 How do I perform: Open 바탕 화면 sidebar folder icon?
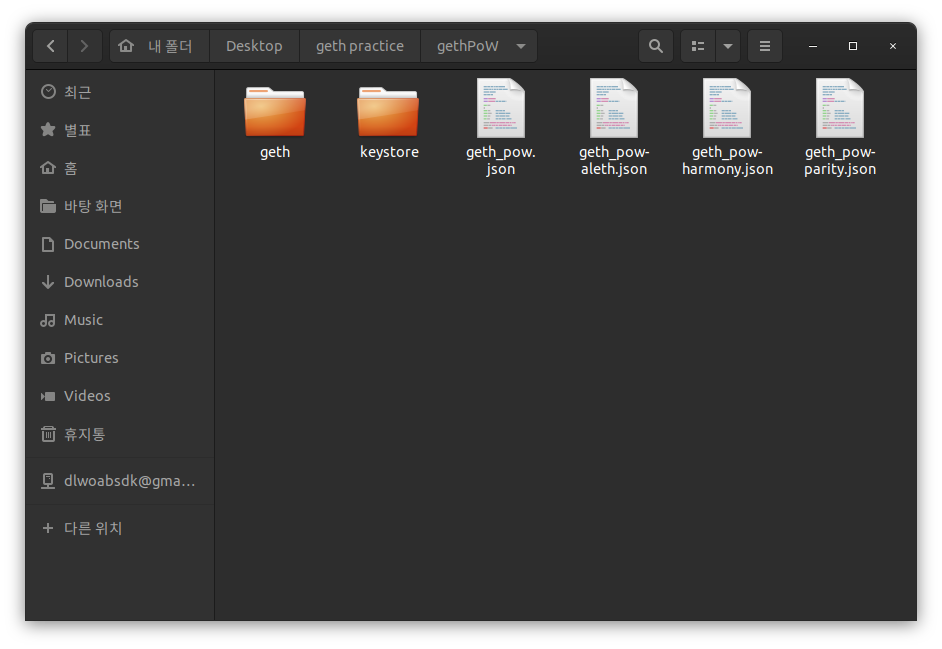48,206
